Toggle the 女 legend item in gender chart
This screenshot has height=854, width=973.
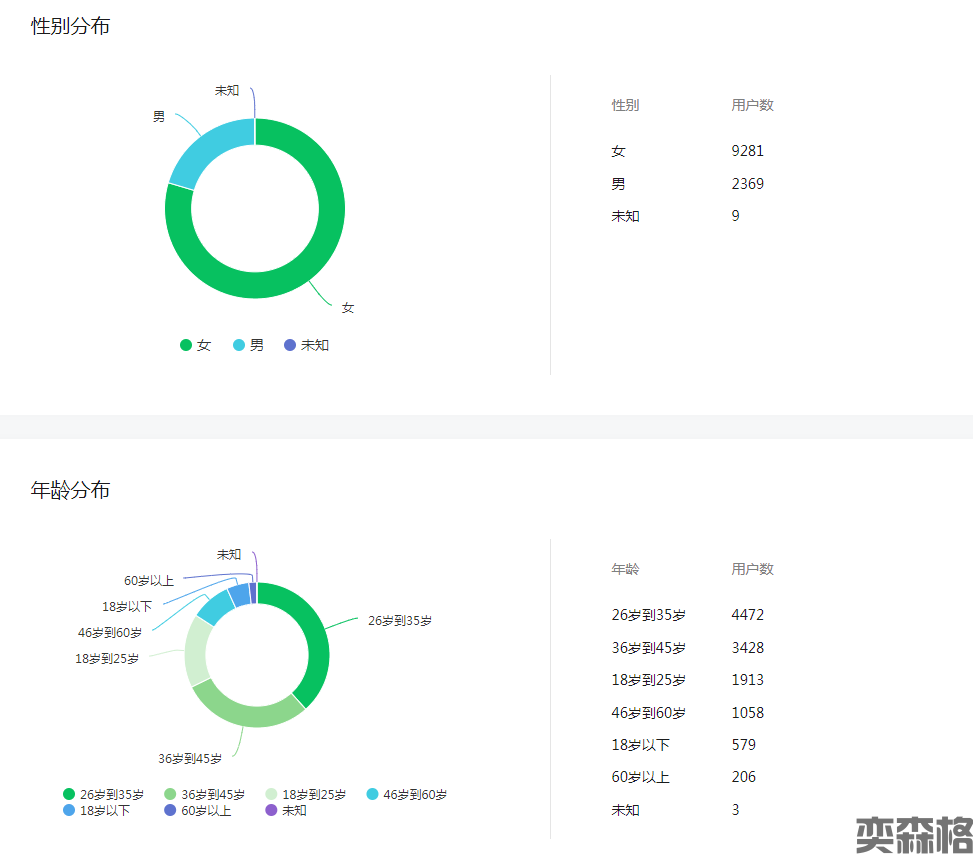(196, 345)
